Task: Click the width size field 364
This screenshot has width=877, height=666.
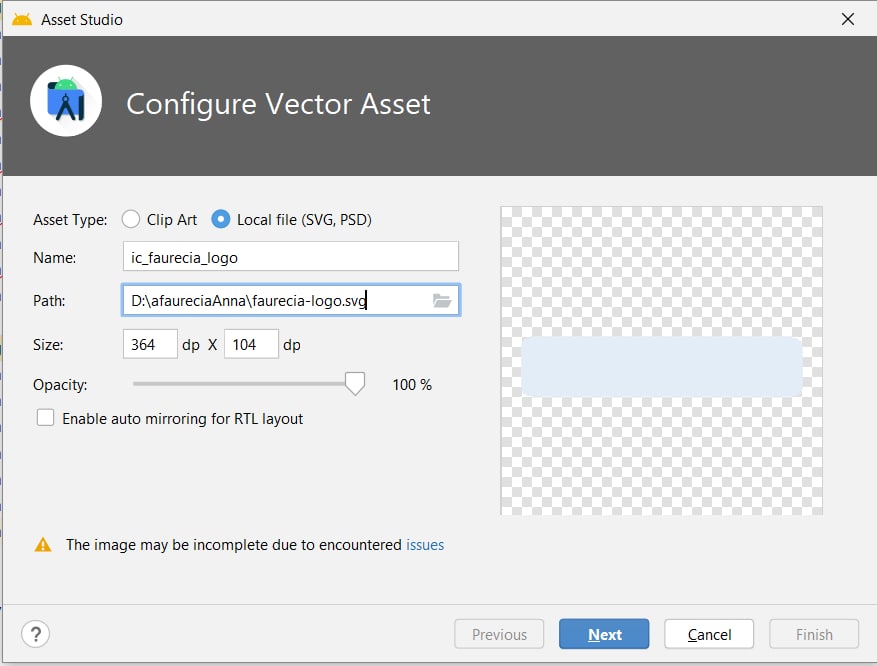Action: point(150,345)
